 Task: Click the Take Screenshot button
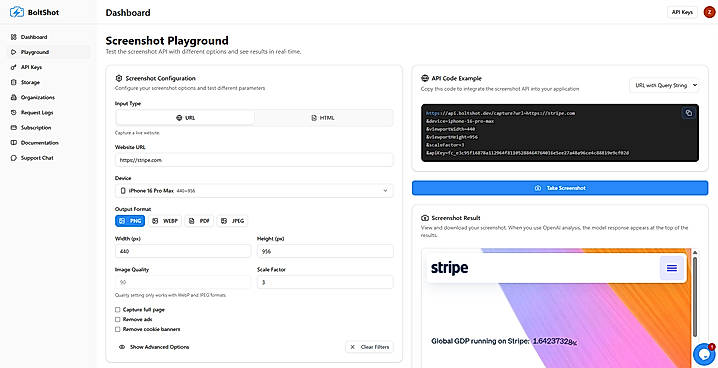point(560,188)
